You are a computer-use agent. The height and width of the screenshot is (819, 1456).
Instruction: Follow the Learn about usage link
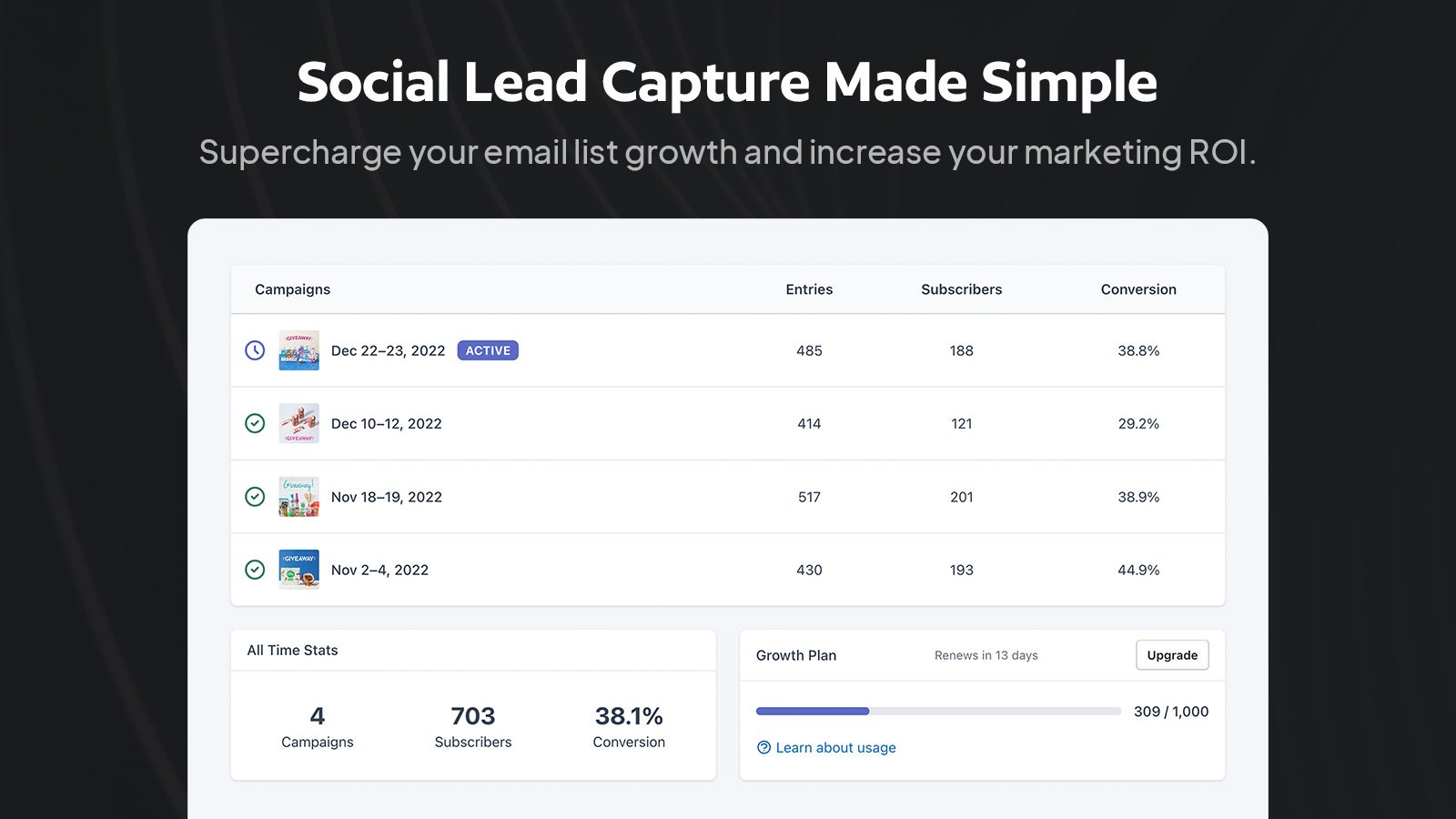(x=835, y=748)
